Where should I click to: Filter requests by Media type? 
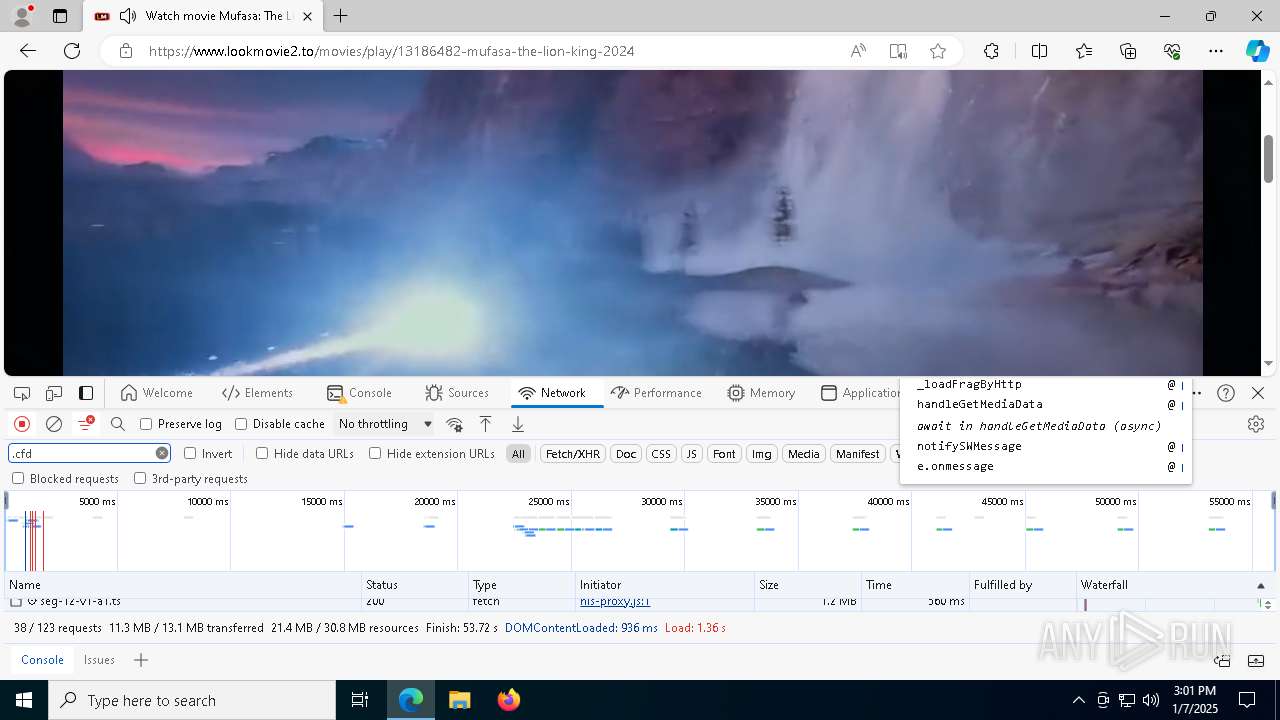803,454
